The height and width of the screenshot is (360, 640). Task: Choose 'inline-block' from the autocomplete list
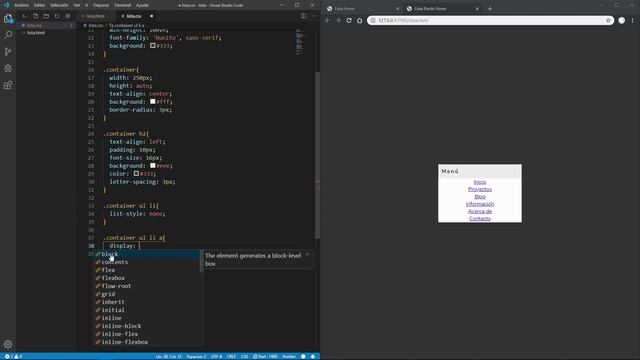click(x=147, y=326)
